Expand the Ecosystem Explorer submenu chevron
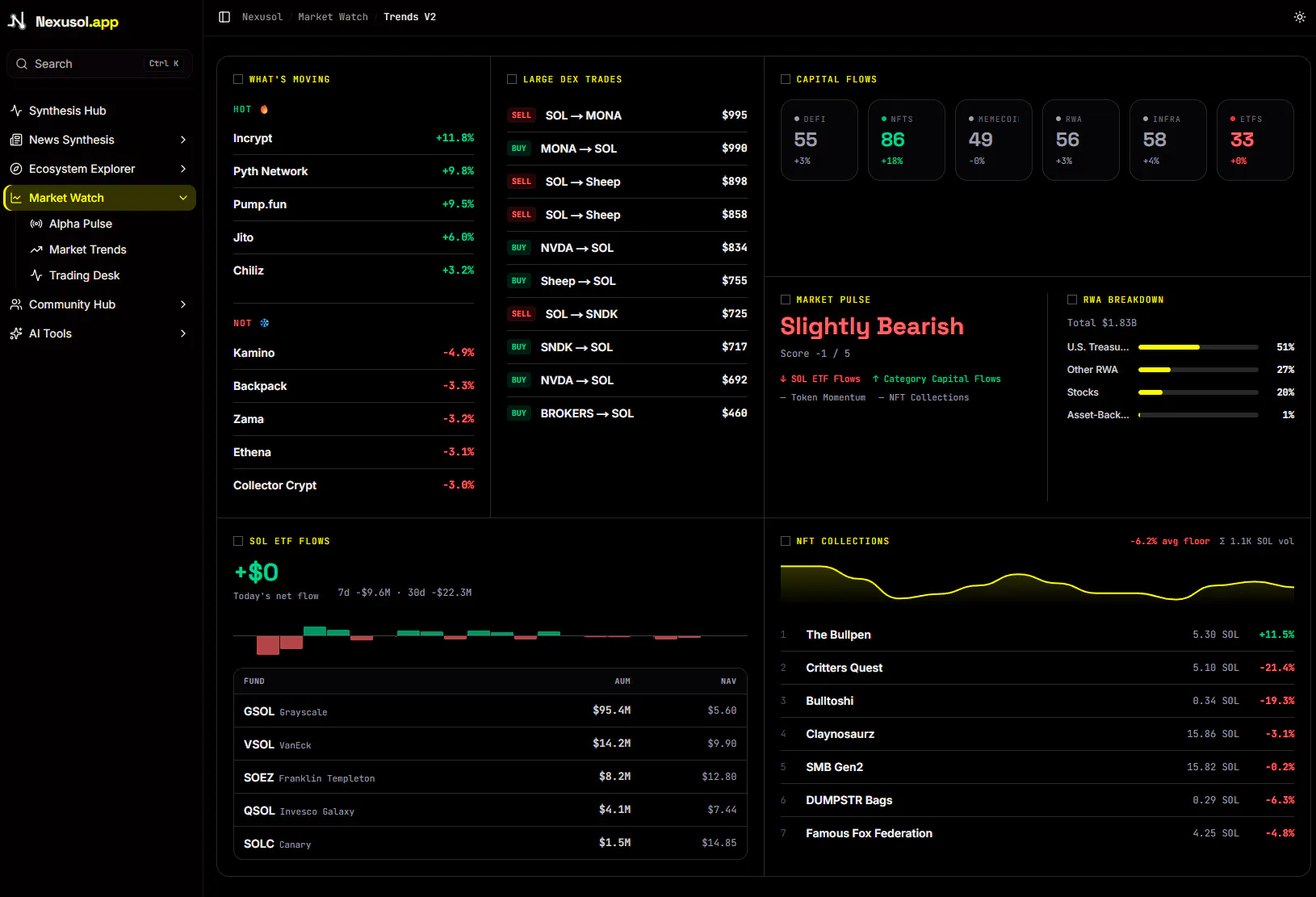The image size is (1316, 897). point(183,169)
